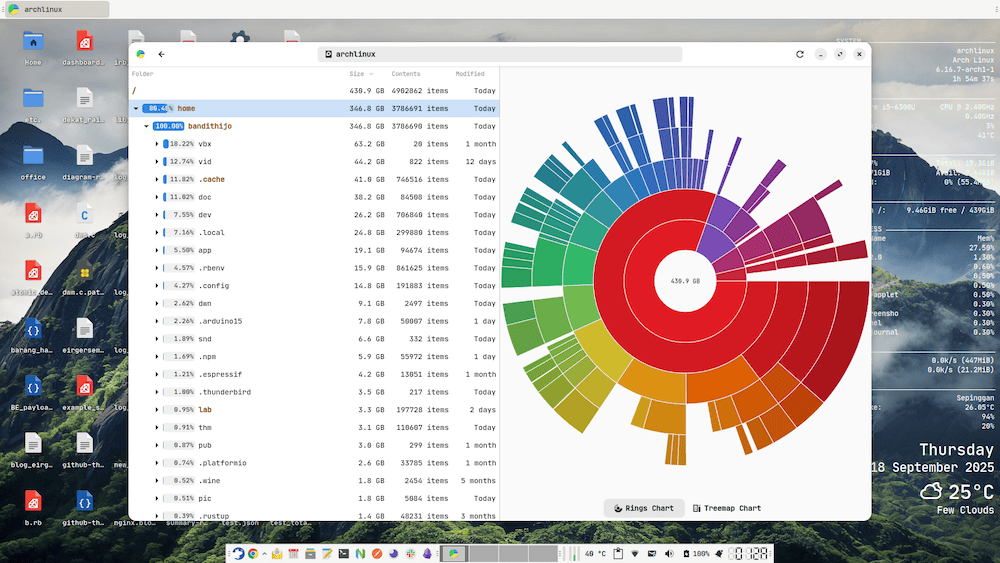
Task: Switch to Rings Chart view
Action: (644, 508)
